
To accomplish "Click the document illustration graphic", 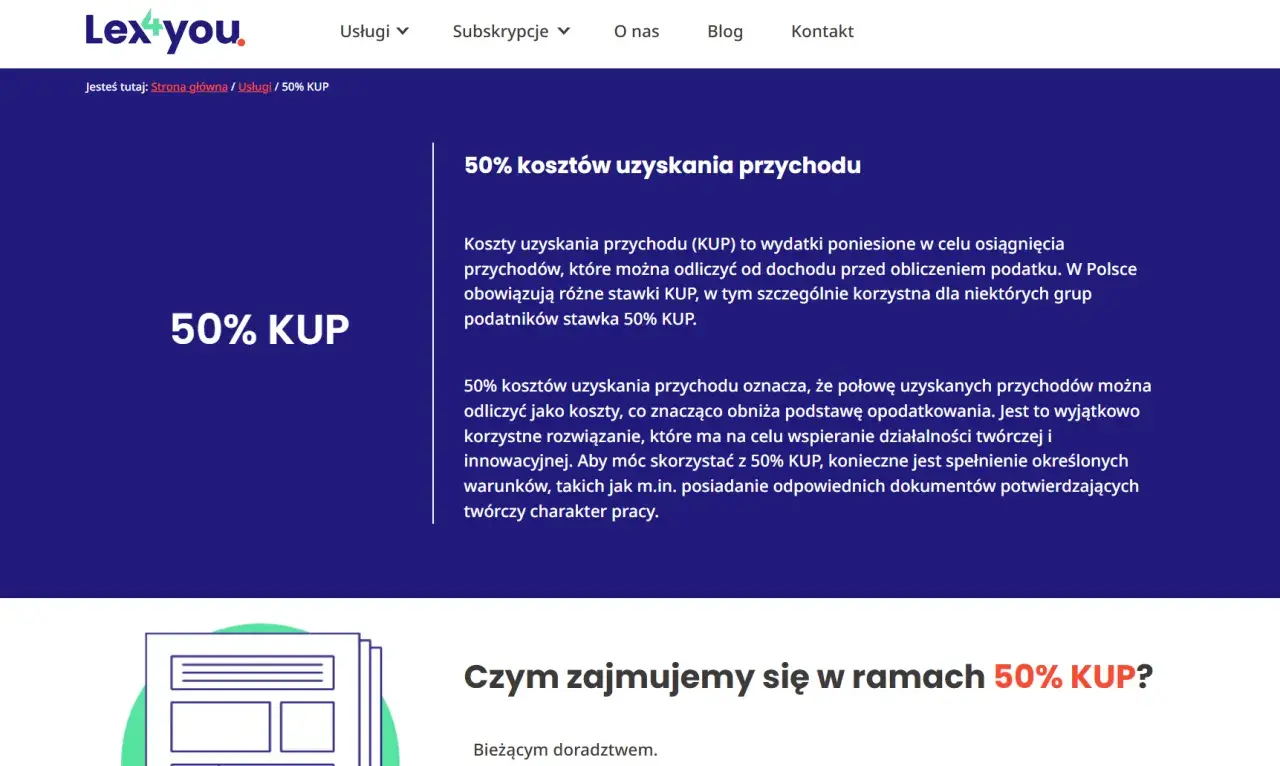I will [x=260, y=696].
